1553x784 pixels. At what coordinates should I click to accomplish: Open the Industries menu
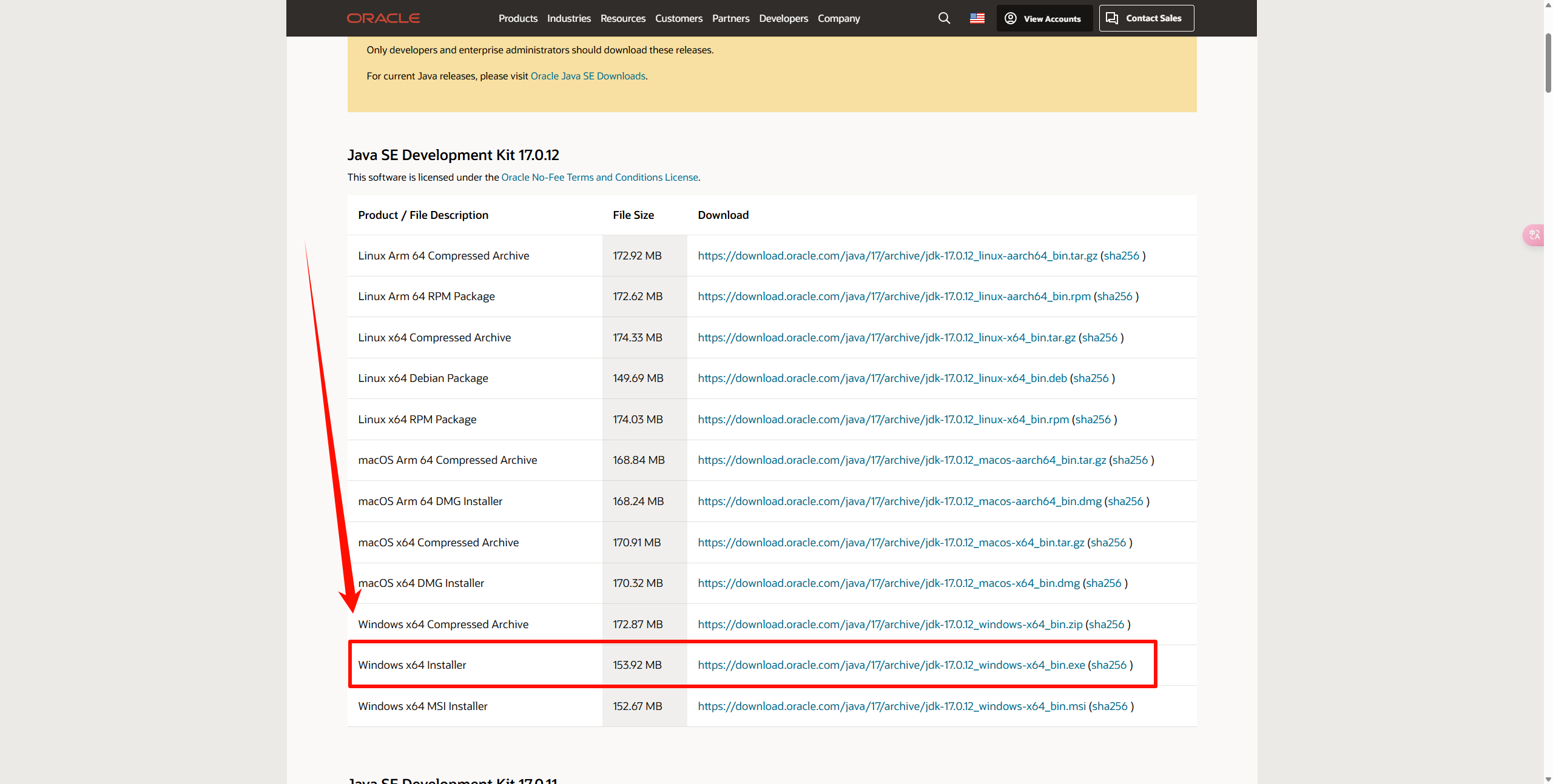coord(568,18)
